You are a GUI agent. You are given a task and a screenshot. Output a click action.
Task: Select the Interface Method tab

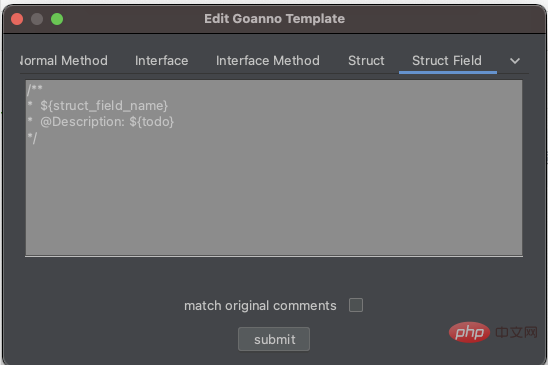(x=268, y=61)
